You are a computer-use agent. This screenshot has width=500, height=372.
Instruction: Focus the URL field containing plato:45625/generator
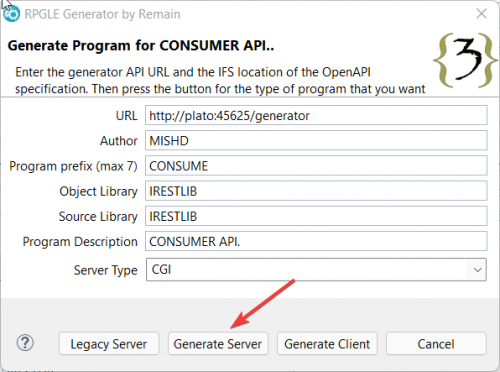pyautogui.click(x=316, y=115)
